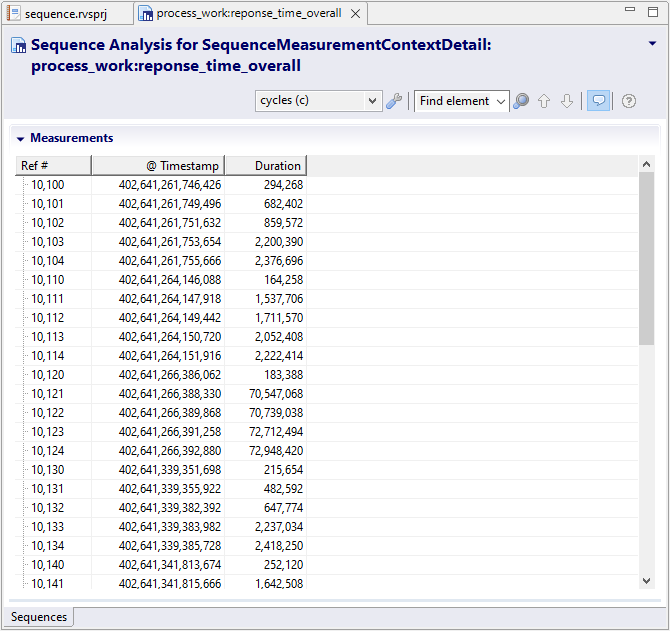Viewport: 670px width, 631px height.
Task: Sort by Ref # column header
Action: [x=53, y=165]
